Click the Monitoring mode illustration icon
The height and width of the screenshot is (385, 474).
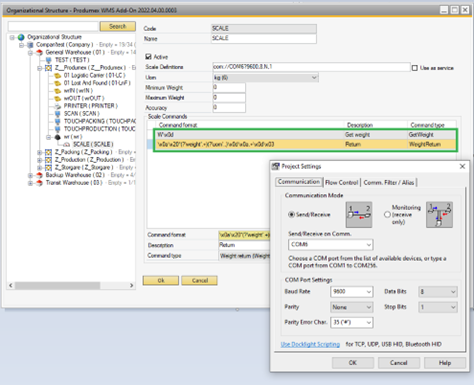pyautogui.click(x=439, y=215)
